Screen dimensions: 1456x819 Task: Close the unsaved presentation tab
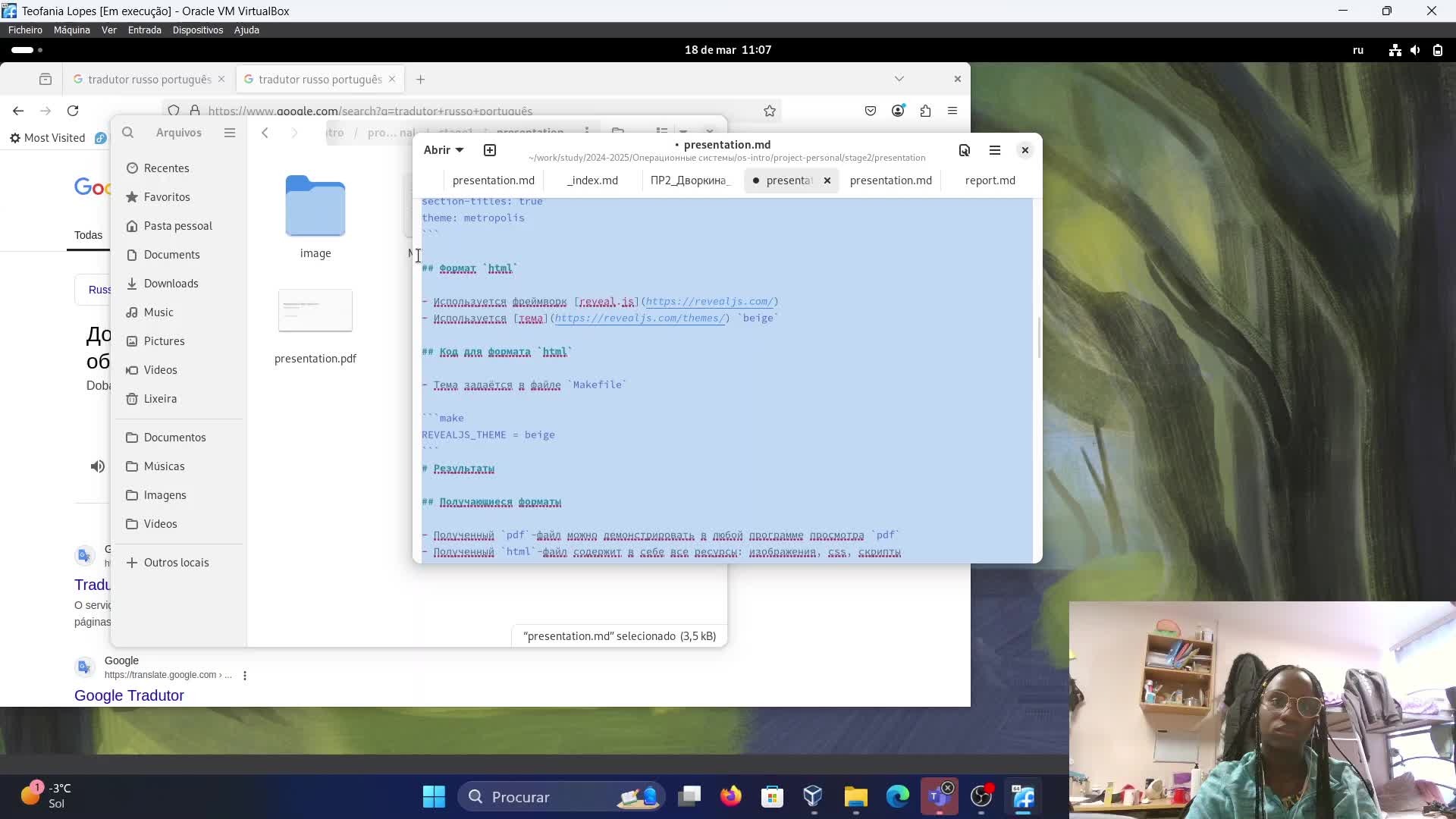[827, 180]
